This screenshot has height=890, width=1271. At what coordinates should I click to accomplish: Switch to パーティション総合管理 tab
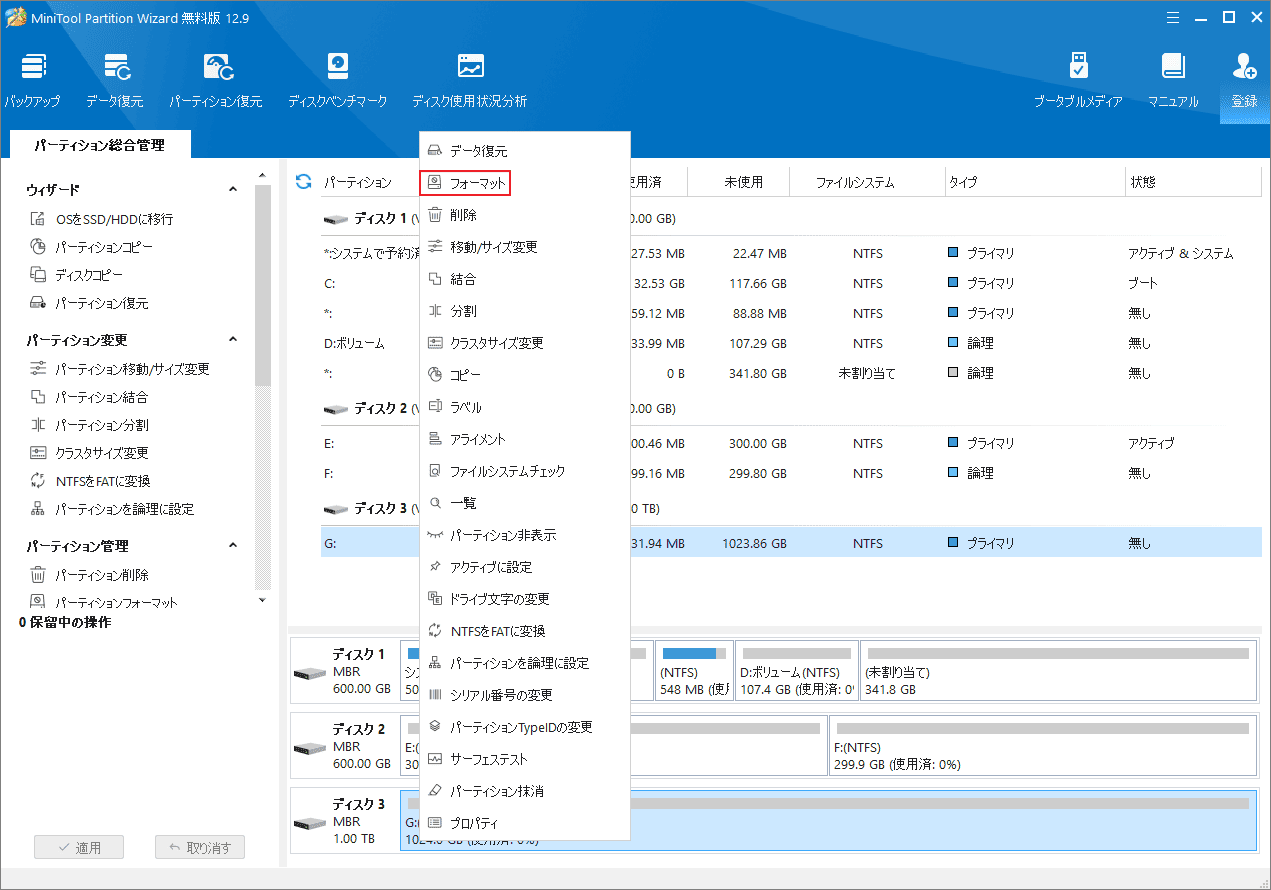(x=99, y=145)
